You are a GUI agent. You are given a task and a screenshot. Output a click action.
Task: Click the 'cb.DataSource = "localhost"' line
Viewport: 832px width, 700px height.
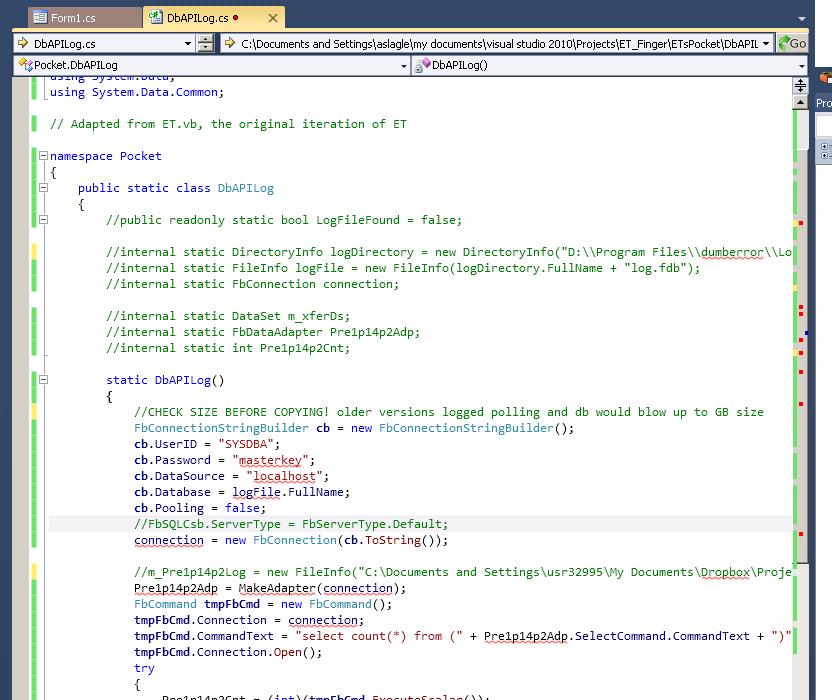[231, 476]
